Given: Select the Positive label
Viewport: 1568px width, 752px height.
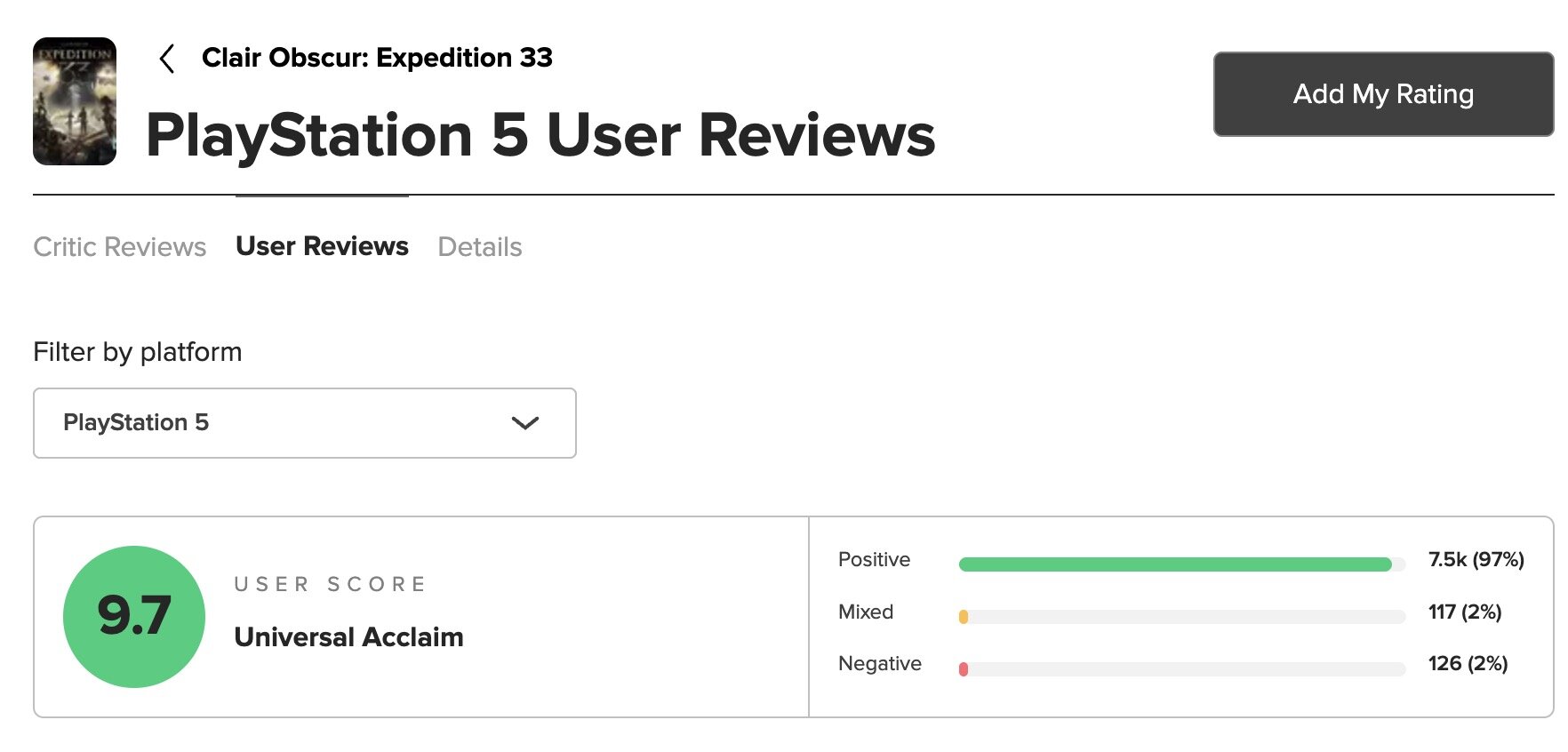Looking at the screenshot, I should click(874, 559).
